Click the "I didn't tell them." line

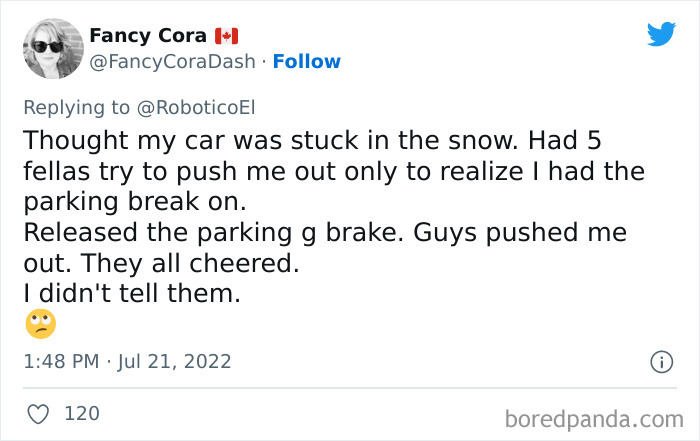tap(131, 293)
